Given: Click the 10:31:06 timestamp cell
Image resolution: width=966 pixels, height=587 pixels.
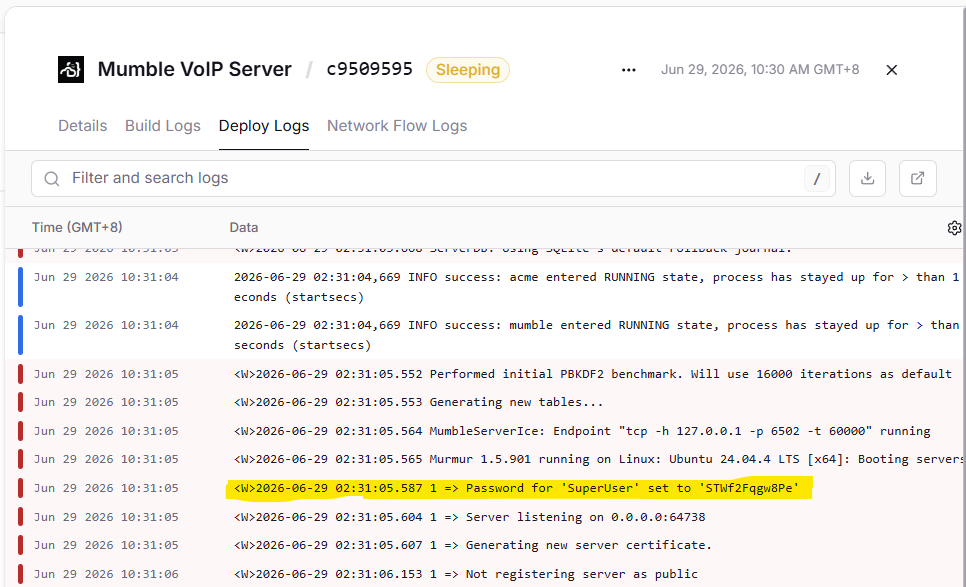Looking at the screenshot, I should pyautogui.click(x=106, y=574).
